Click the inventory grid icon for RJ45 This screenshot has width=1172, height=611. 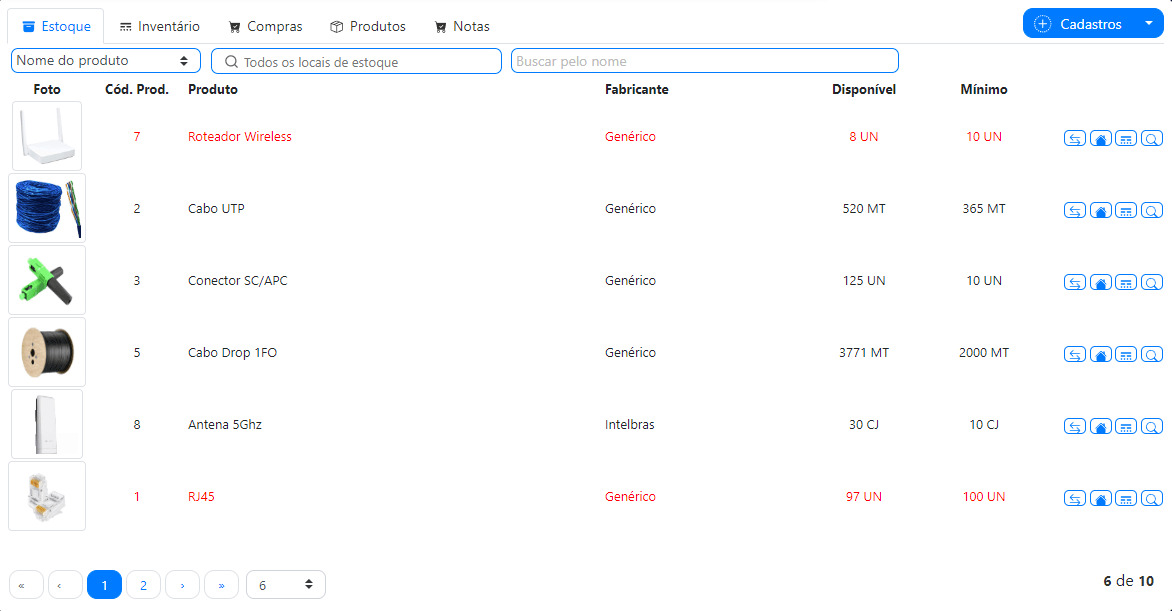pyautogui.click(x=1126, y=499)
